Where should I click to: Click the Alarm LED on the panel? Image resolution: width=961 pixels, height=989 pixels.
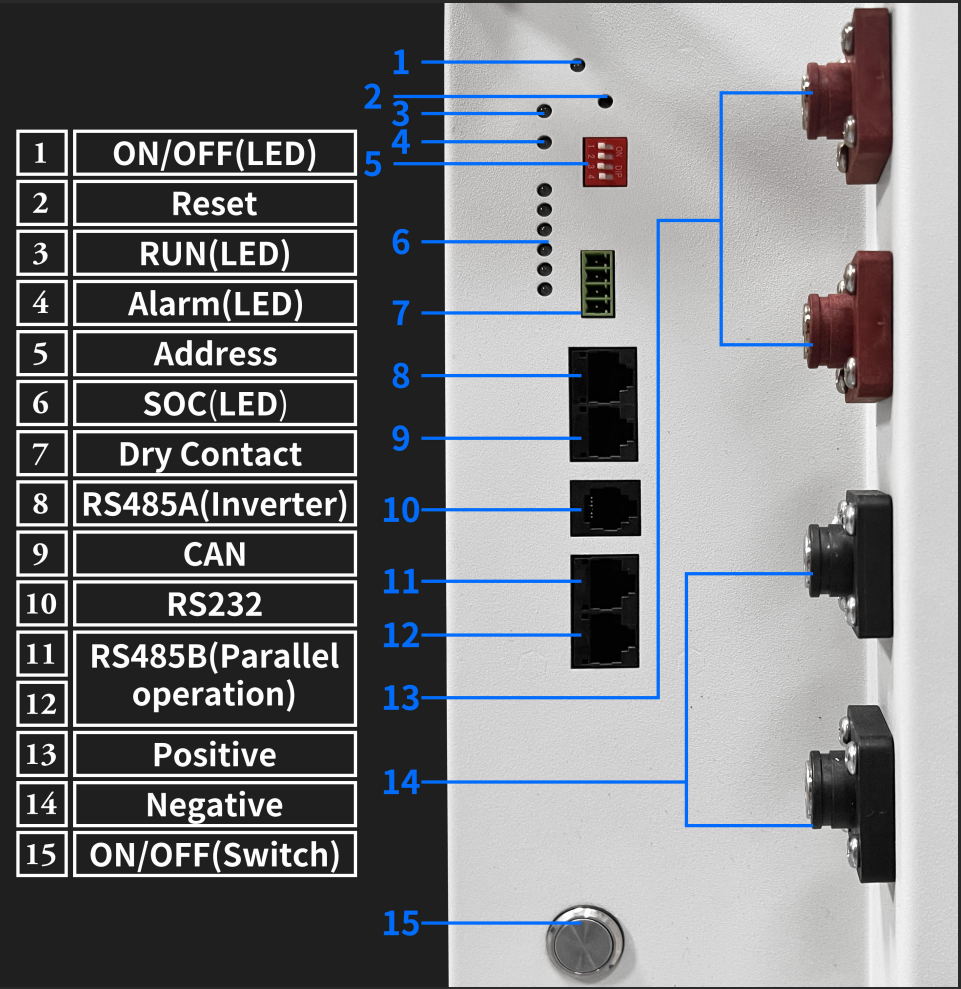pos(544,143)
